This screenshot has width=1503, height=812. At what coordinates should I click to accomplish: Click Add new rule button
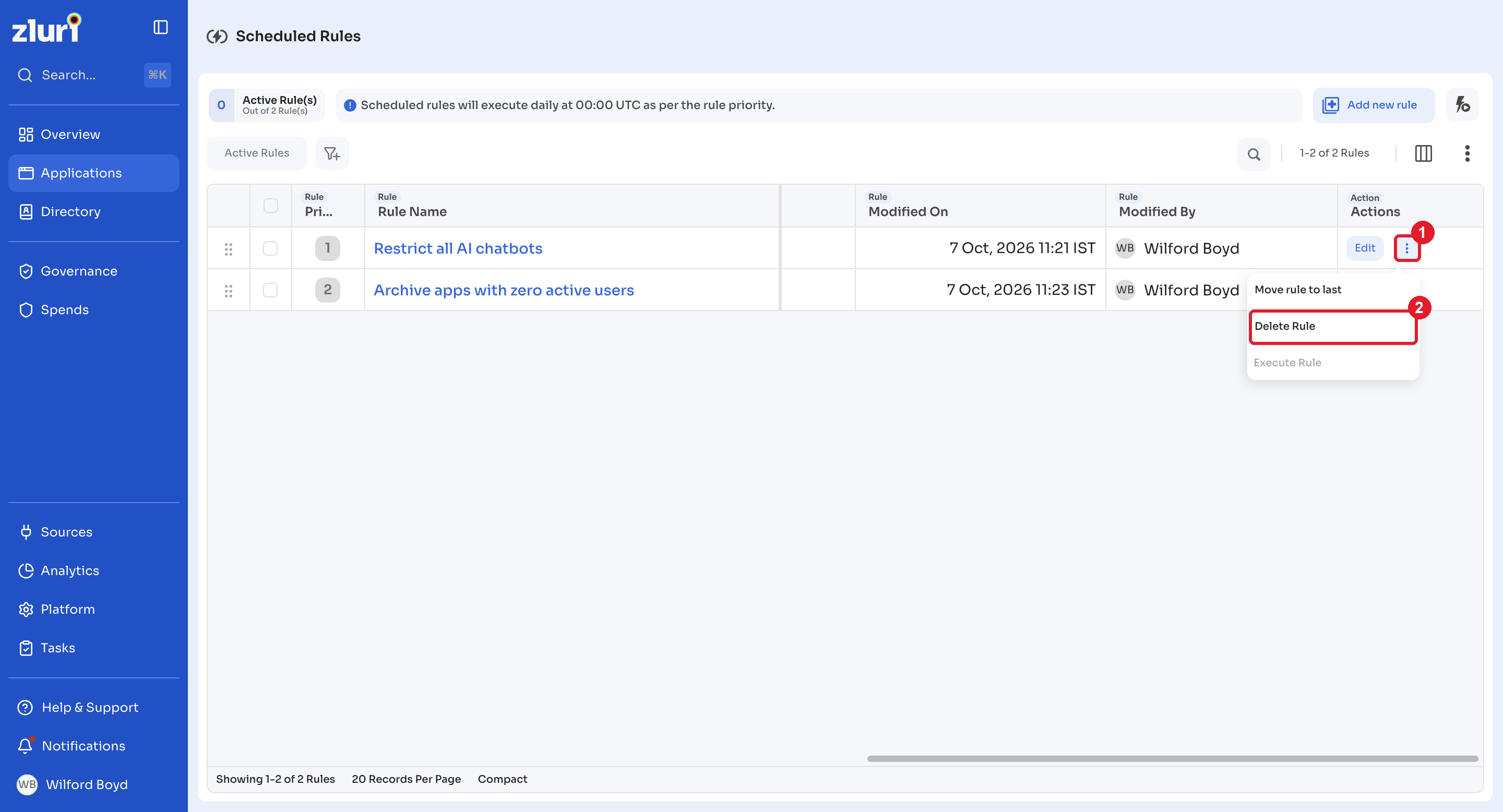[1374, 105]
